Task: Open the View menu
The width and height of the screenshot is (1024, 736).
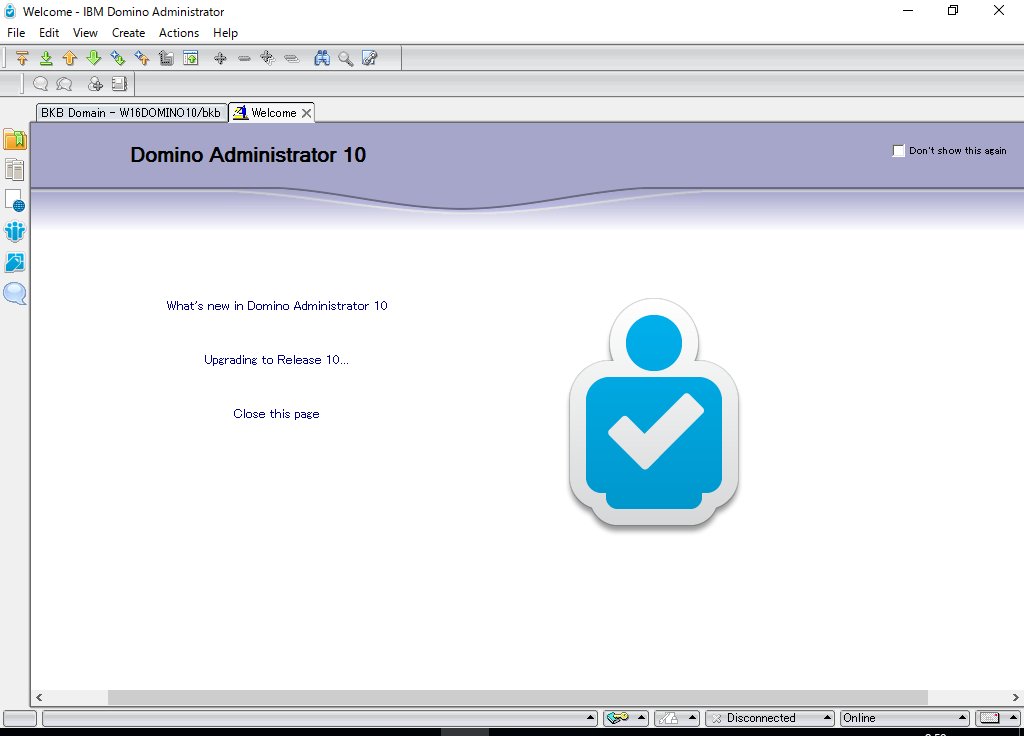Action: click(85, 33)
